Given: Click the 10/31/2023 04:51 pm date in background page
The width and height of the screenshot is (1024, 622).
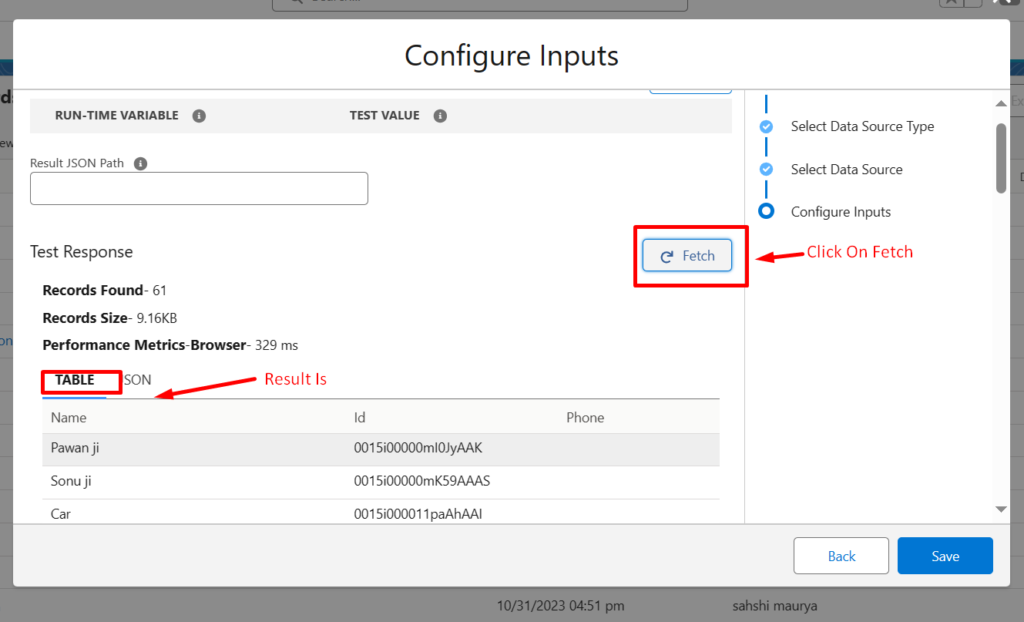Looking at the screenshot, I should 560,606.
